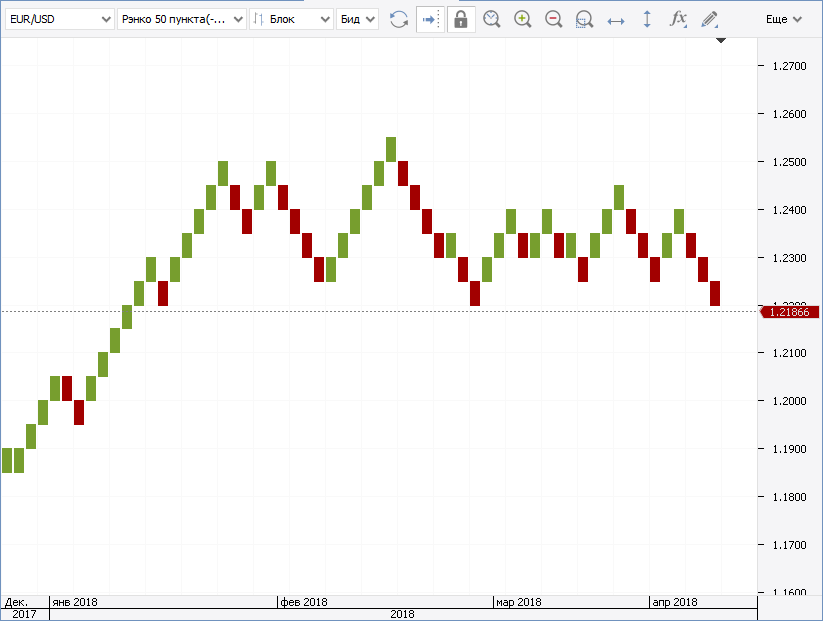Open the fx indicators button
823x621 pixels.
point(678,19)
